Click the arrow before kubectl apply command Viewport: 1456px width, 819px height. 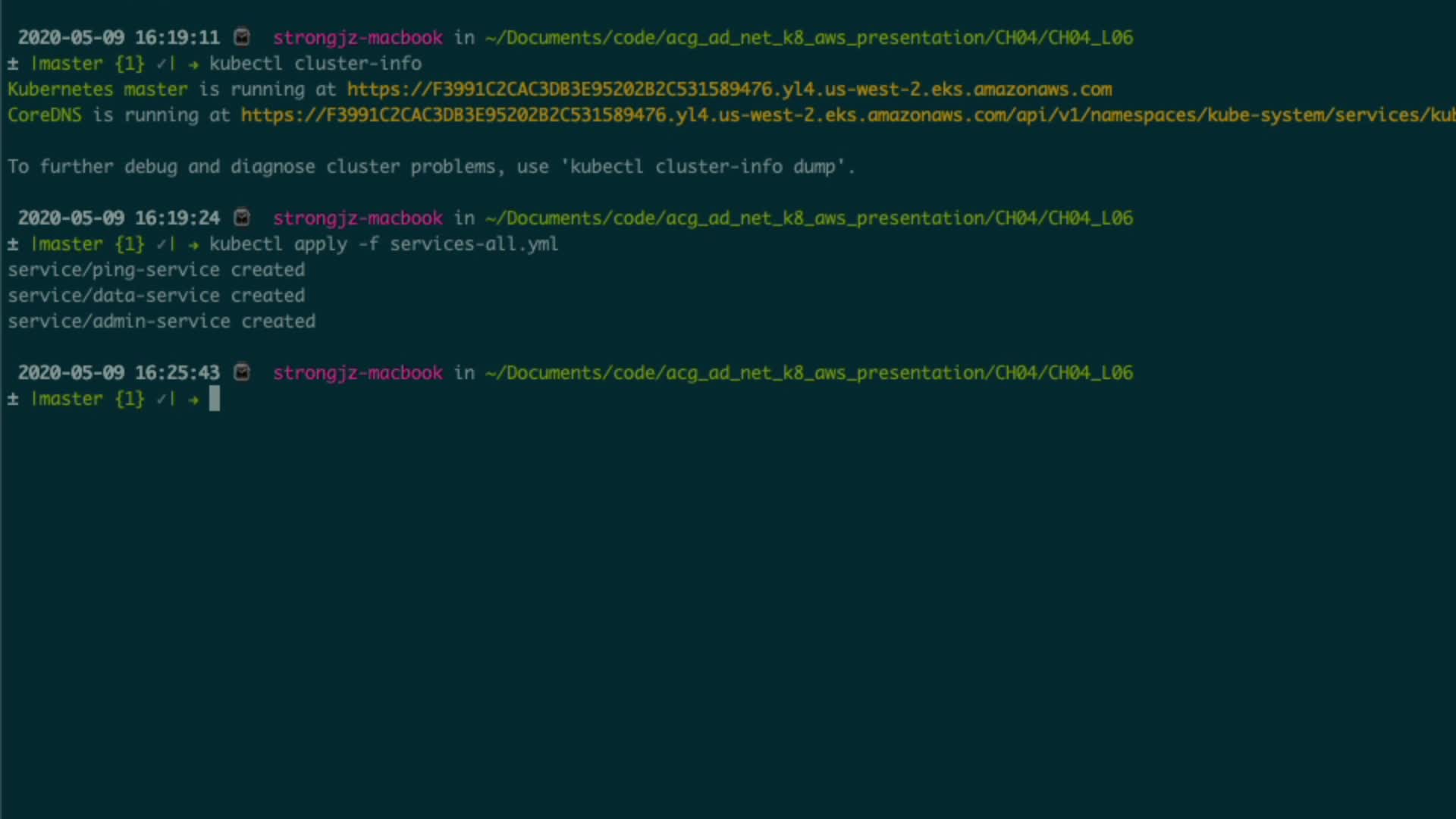tap(193, 245)
